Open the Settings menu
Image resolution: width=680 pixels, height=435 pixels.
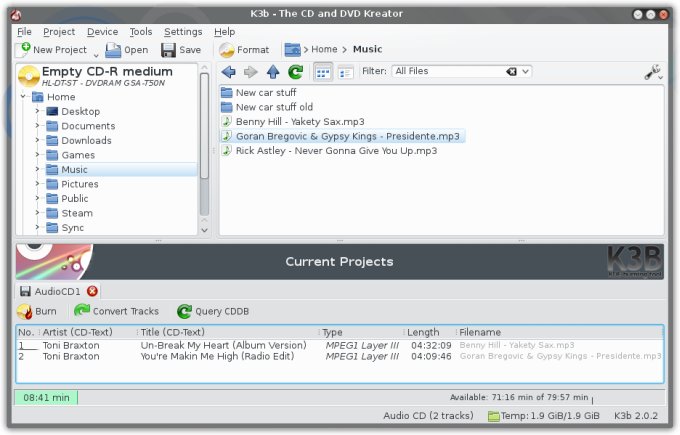[x=183, y=32]
